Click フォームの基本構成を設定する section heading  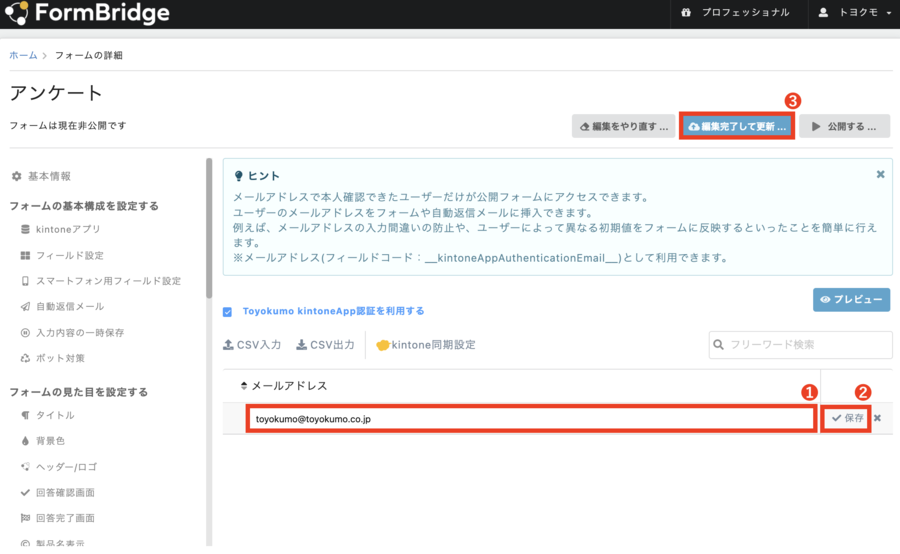[x=84, y=206]
